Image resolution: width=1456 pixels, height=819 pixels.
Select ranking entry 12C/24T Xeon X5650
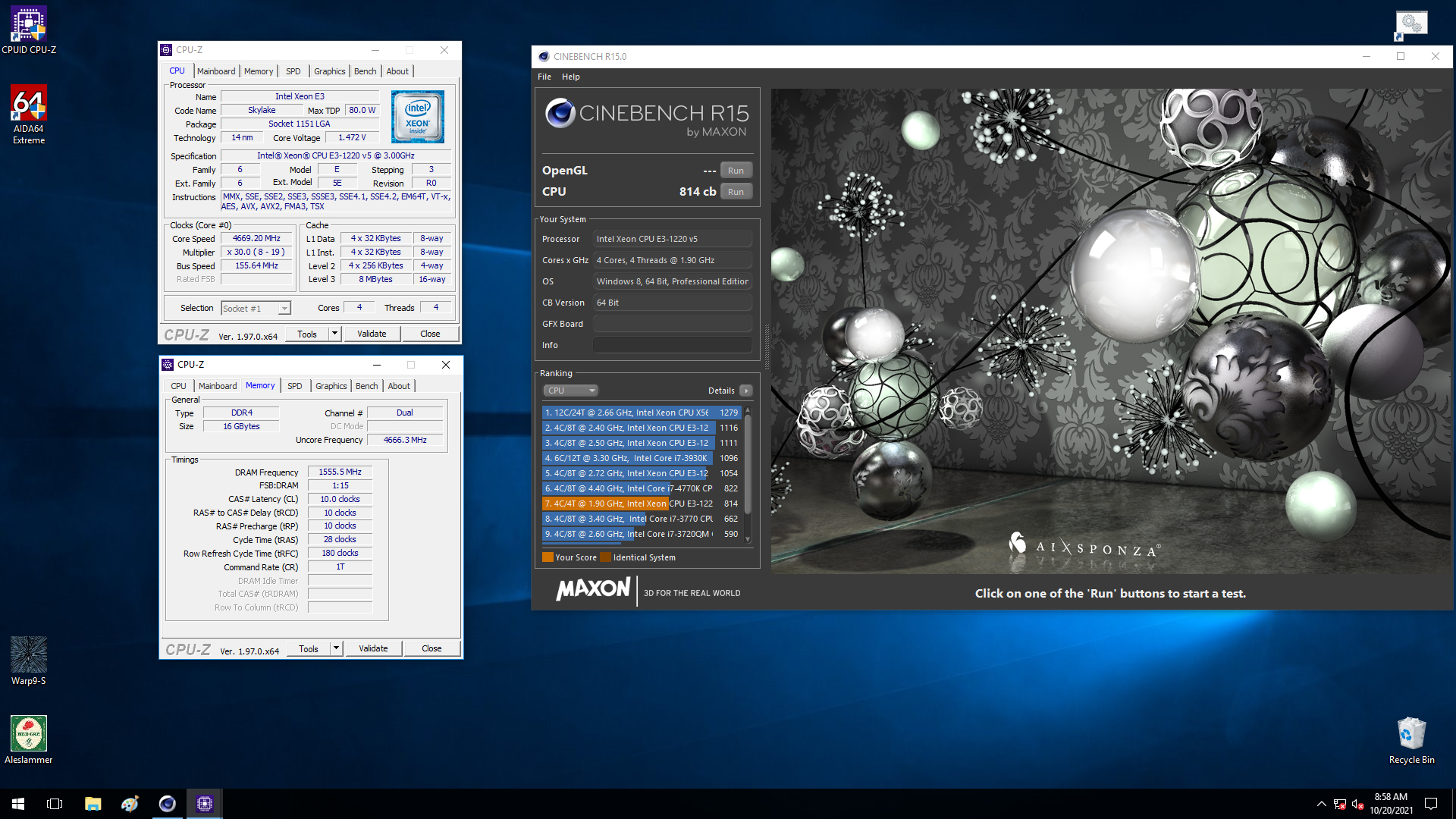641,413
